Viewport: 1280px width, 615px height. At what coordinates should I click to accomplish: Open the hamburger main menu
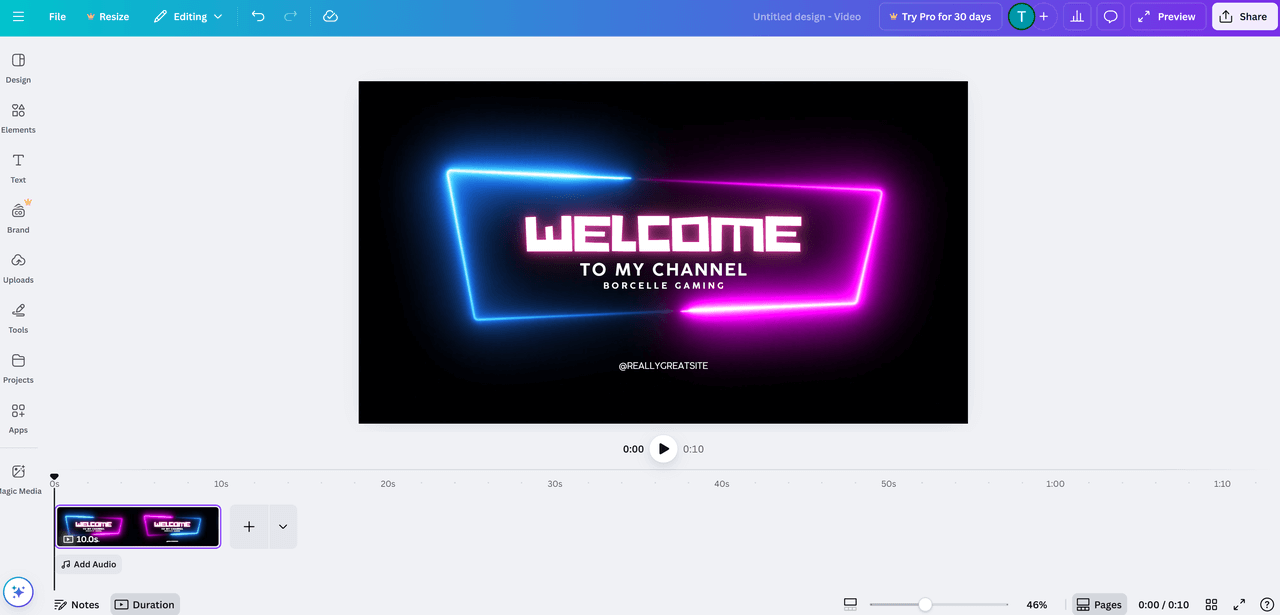18,17
